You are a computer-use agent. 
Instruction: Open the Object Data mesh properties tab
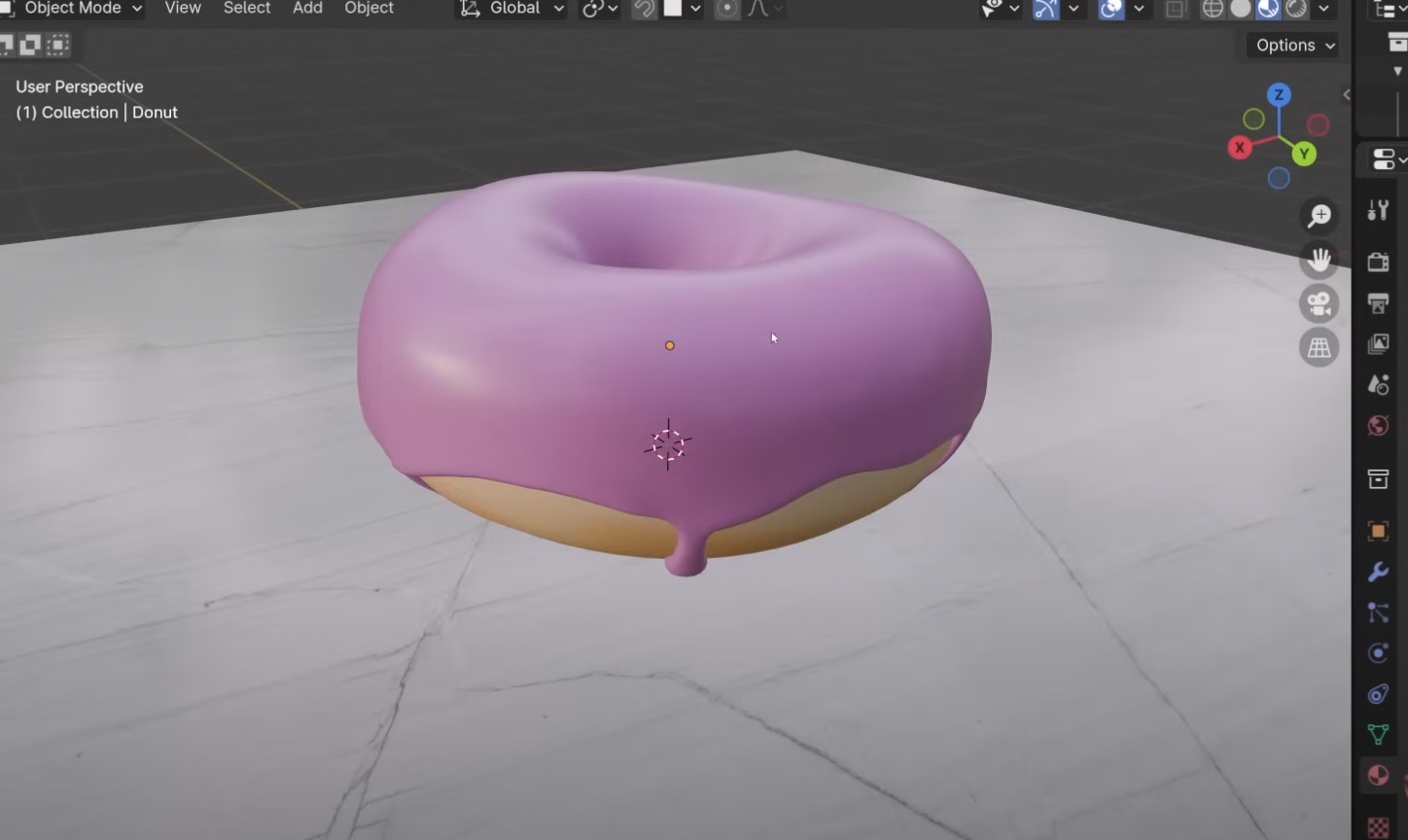click(x=1378, y=735)
